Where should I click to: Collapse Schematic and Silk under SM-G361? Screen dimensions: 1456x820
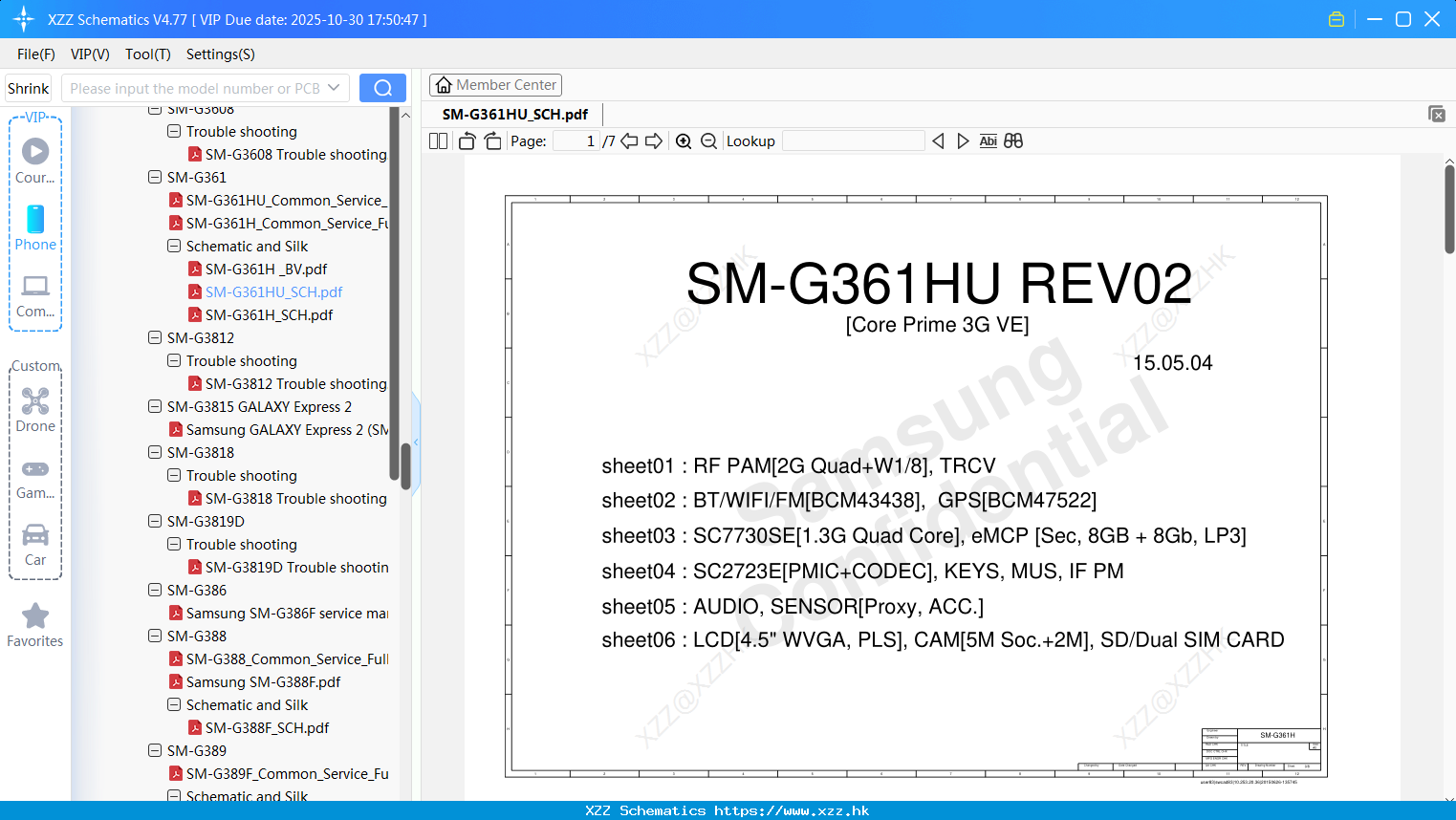[x=174, y=246]
